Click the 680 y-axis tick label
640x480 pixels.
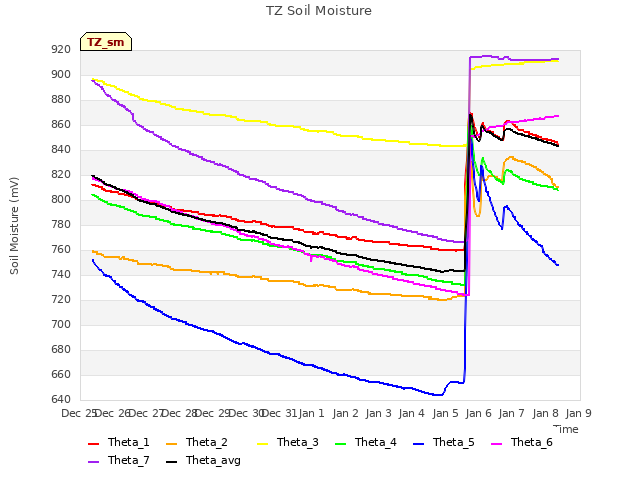61,349
